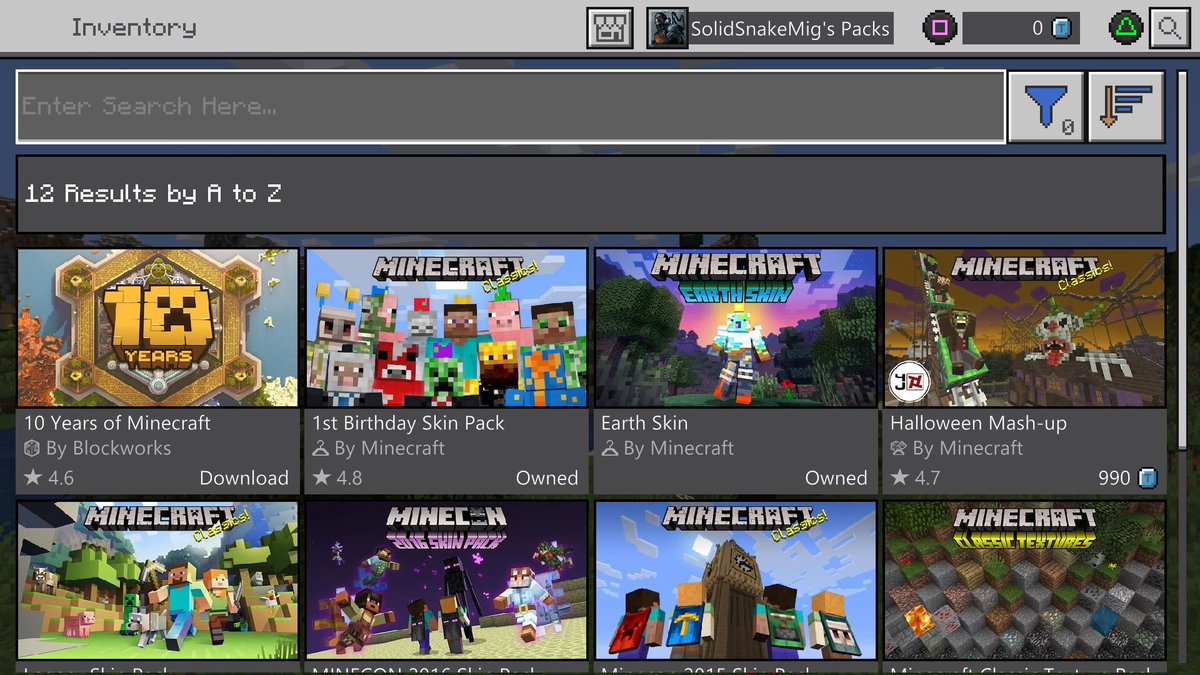Click Owned on 1st Birthday Skin Pack
This screenshot has height=675, width=1200.
(x=547, y=478)
